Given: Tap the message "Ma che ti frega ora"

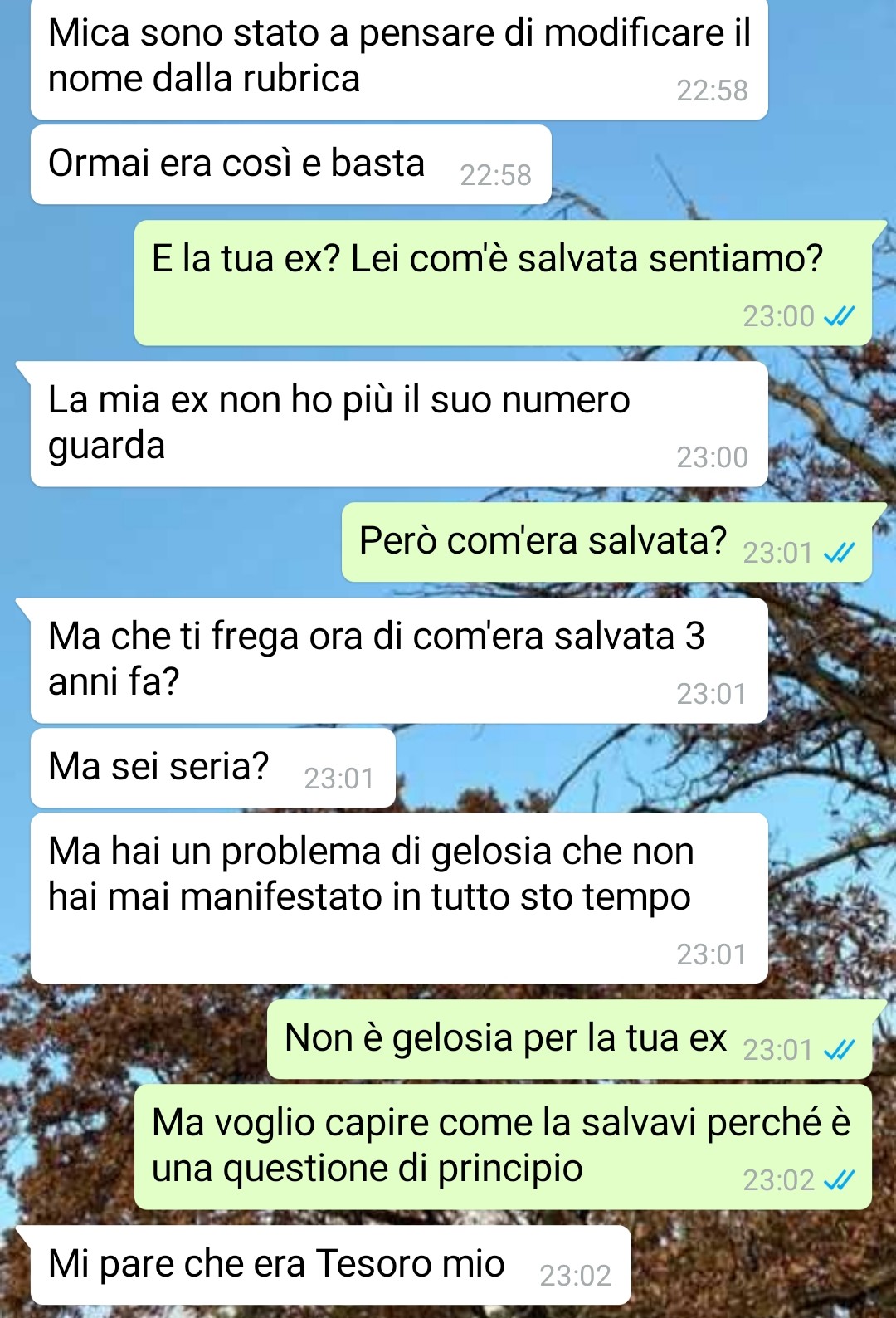Looking at the screenshot, I should 399,661.
